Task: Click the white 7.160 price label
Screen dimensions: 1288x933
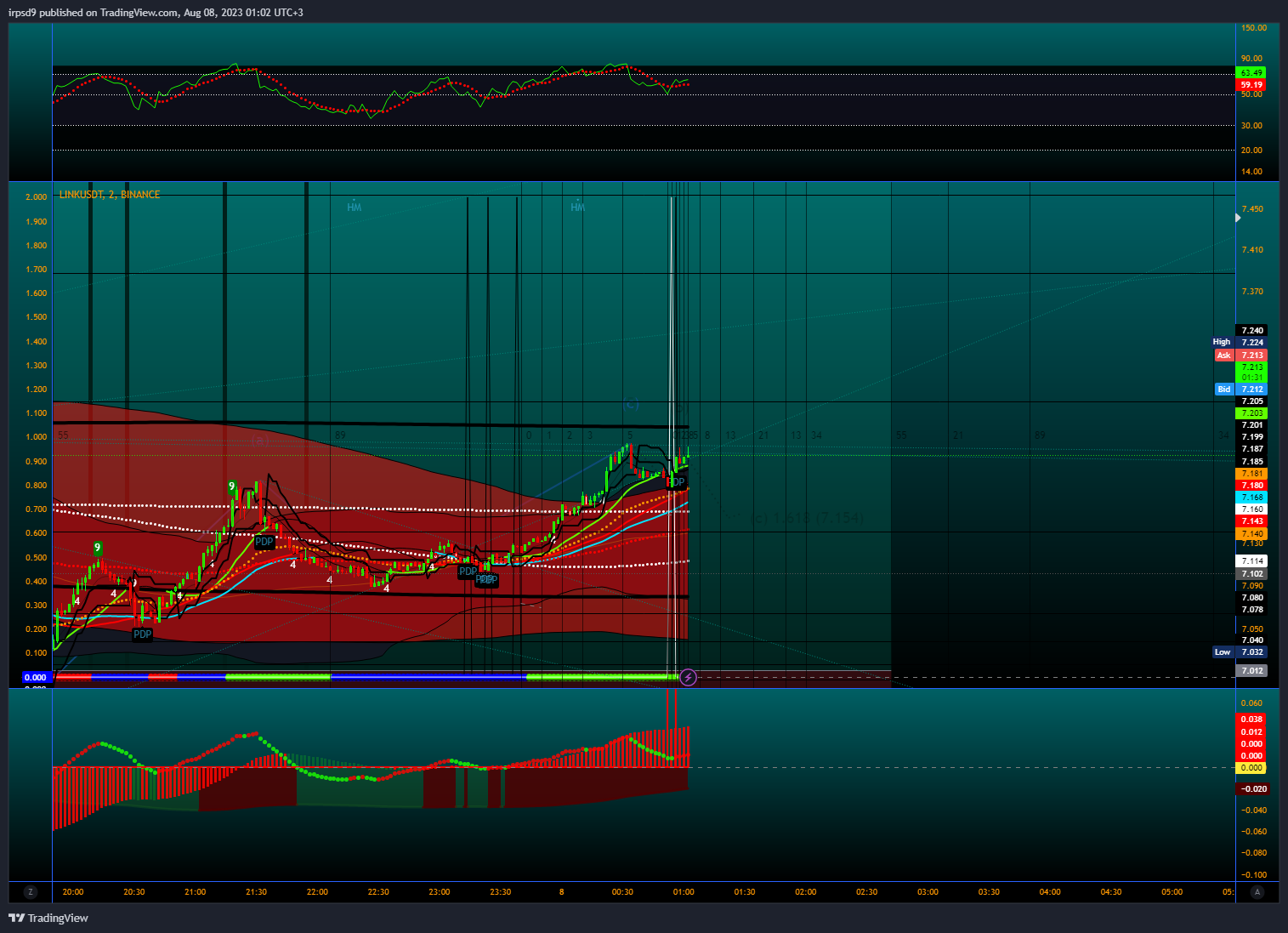Action: pyautogui.click(x=1252, y=509)
